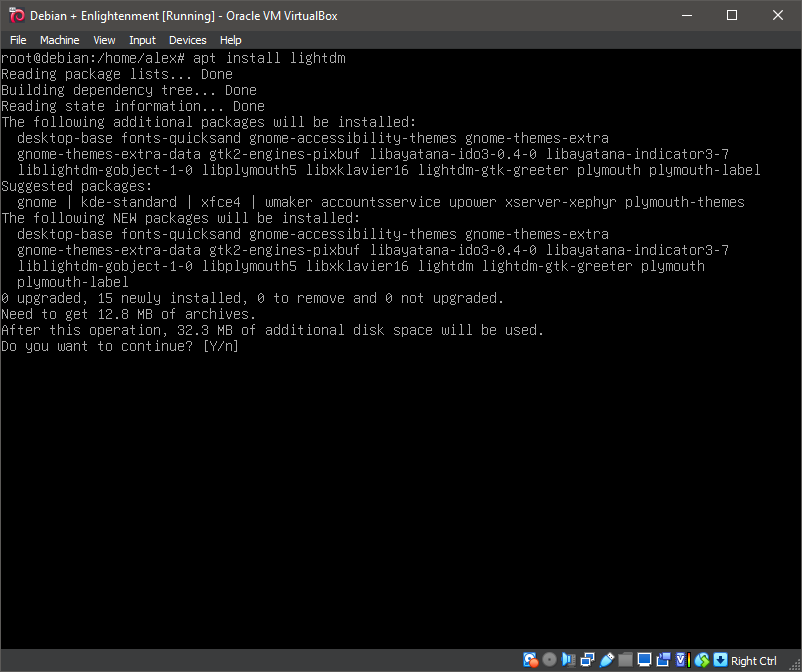
Task: Open the shared folders status icon
Action: pyautogui.click(x=625, y=660)
